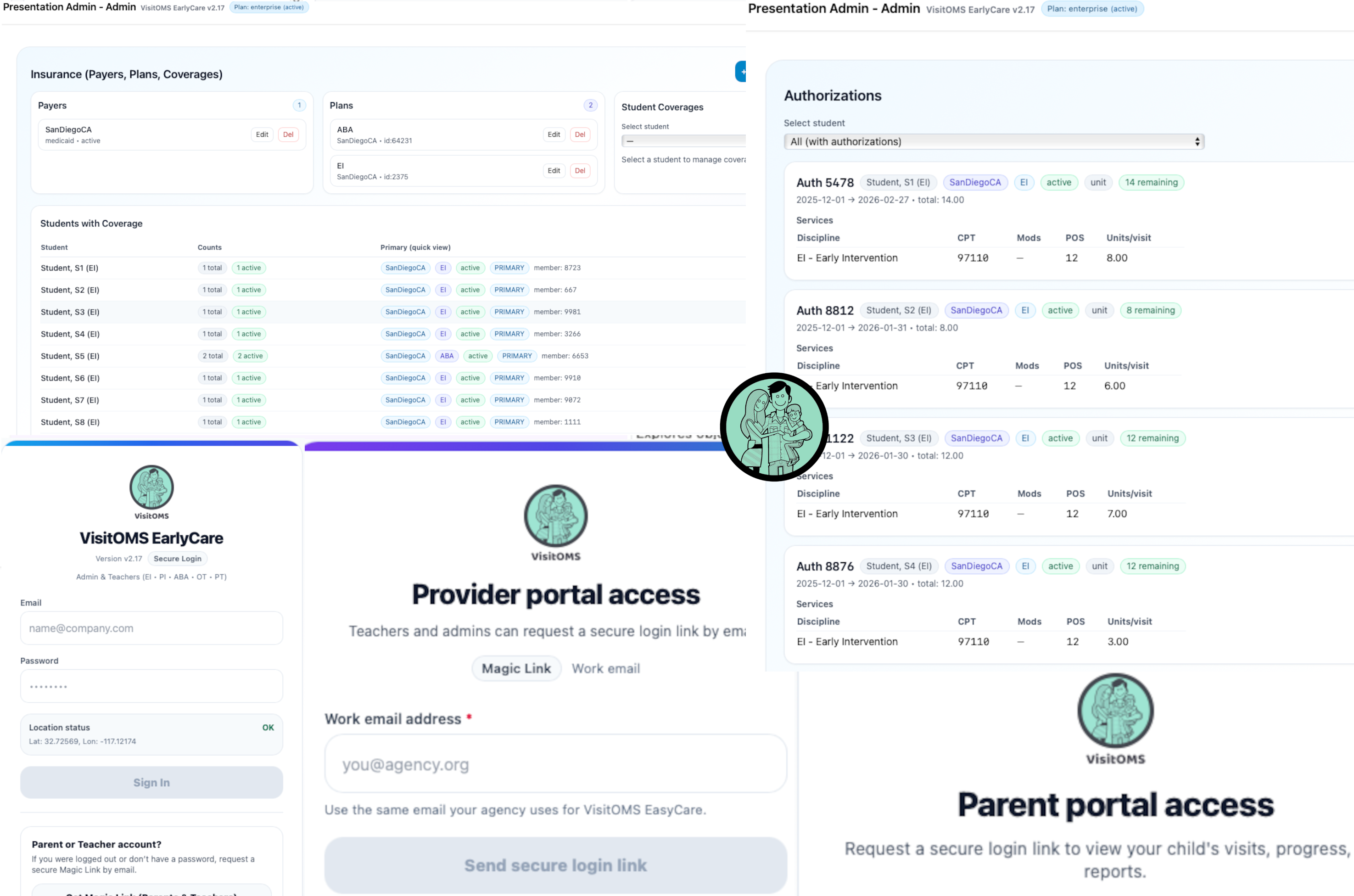Screen dimensions: 1354x896
Task: Click the 14 remaining badge on Auth 5478
Action: click(x=1151, y=182)
